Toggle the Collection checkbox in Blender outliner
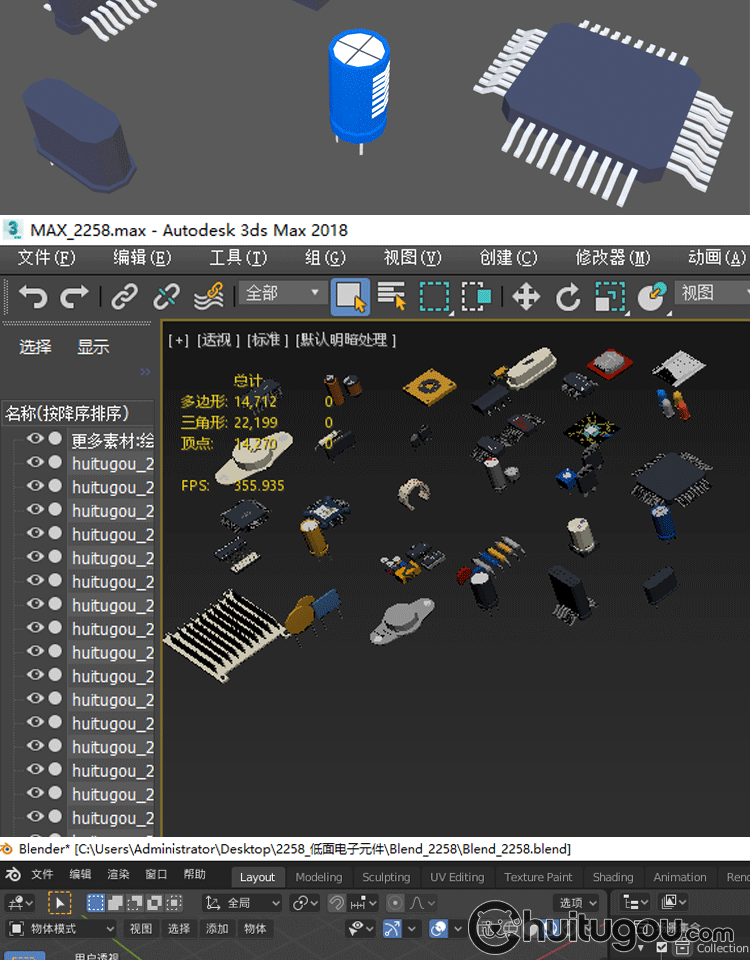750x960 pixels. click(x=661, y=947)
